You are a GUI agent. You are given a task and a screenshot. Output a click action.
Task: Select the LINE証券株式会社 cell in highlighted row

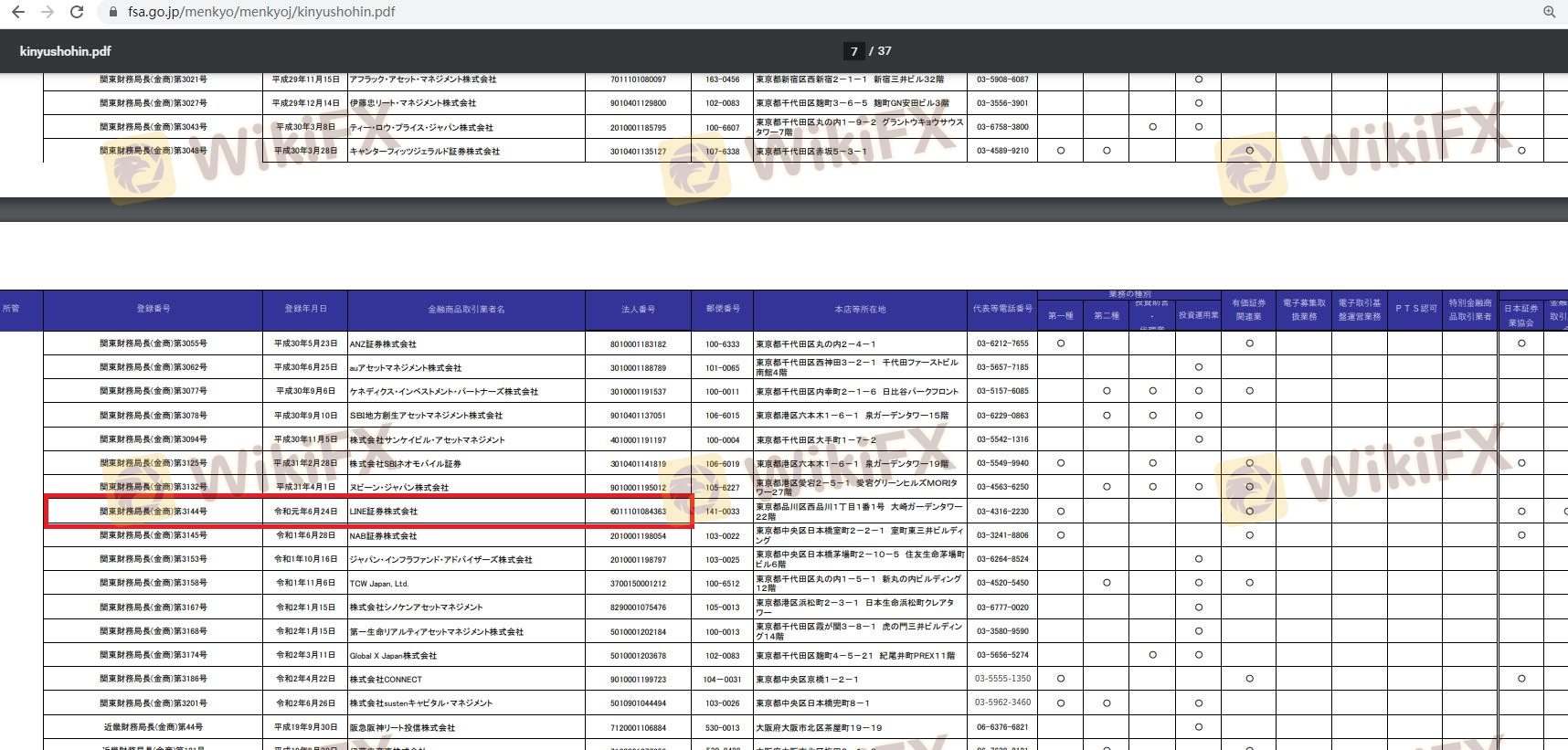(384, 512)
